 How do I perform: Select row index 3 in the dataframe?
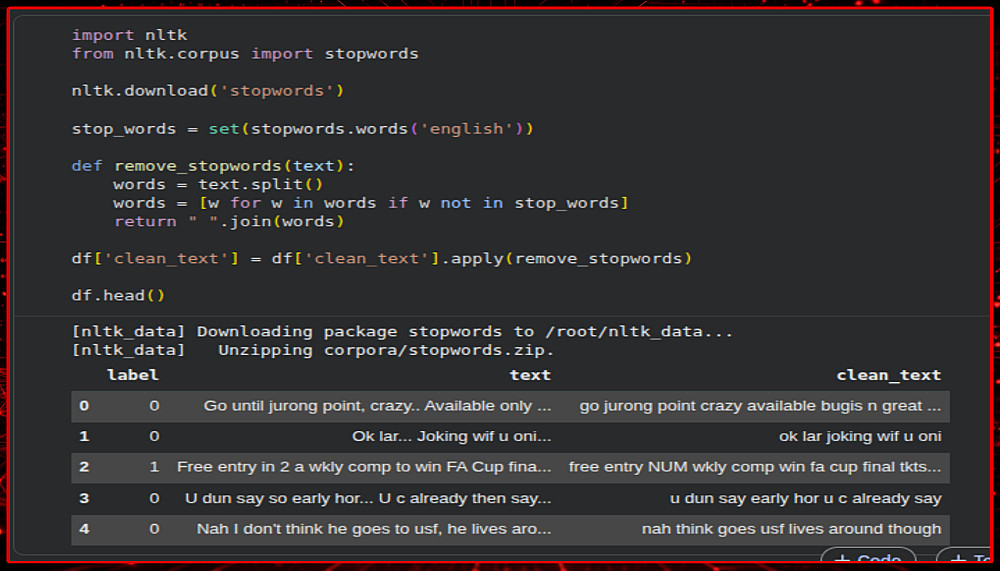(84, 498)
